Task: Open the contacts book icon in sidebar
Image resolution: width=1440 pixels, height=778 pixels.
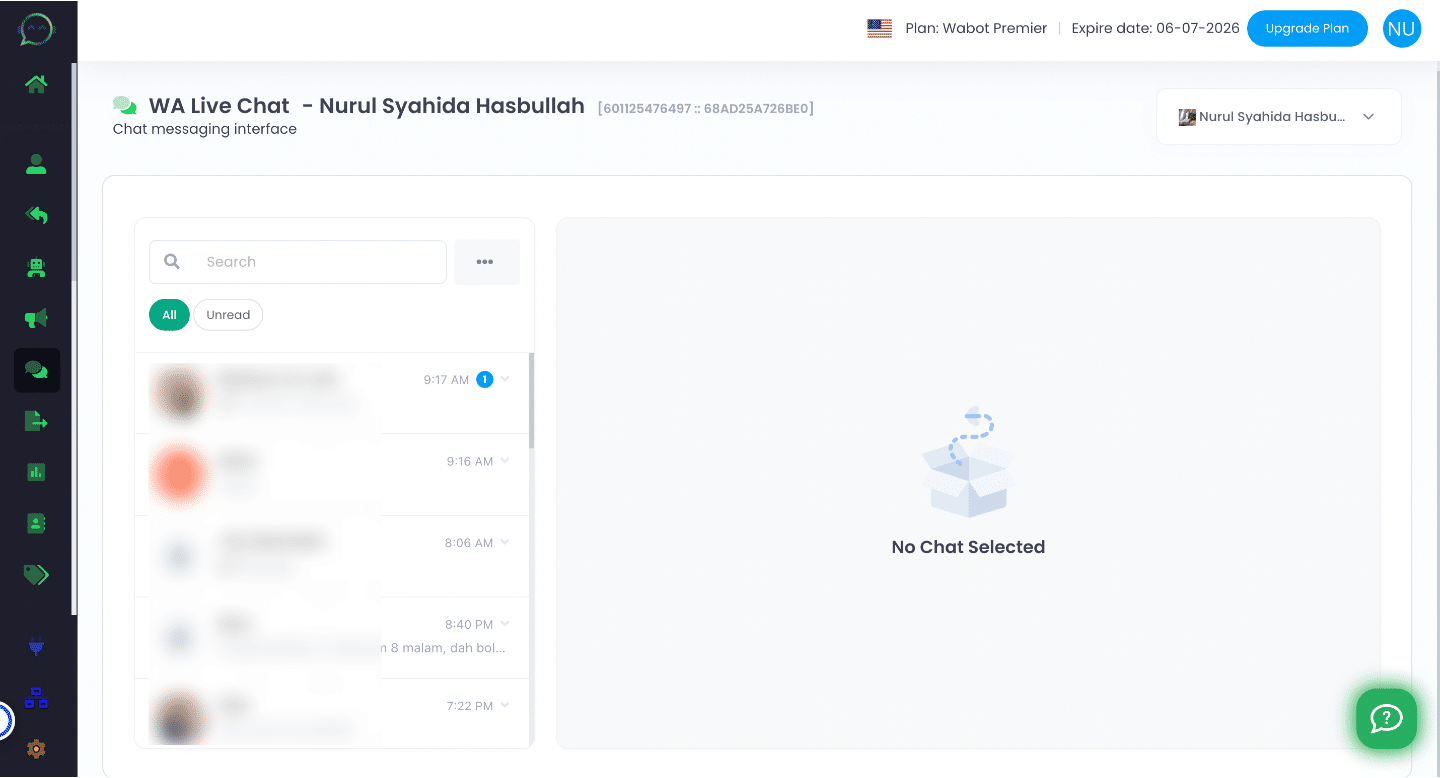Action: [x=36, y=523]
